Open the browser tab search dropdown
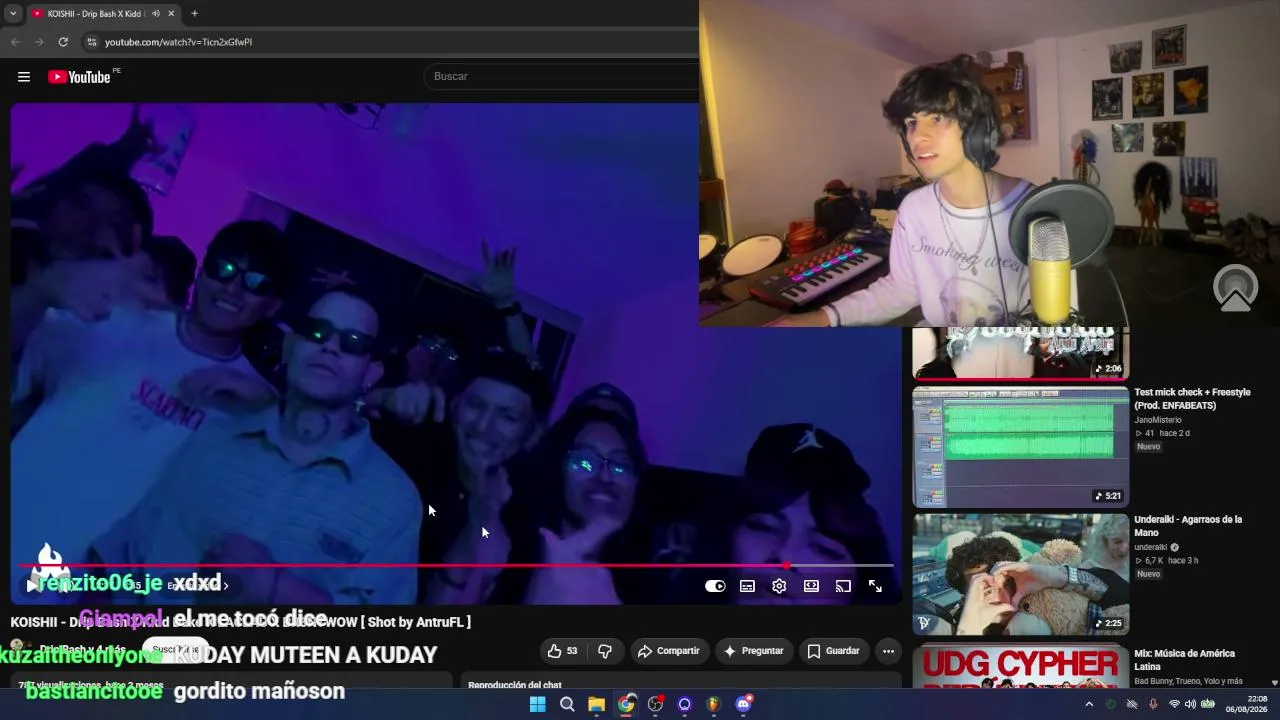 pyautogui.click(x=13, y=14)
